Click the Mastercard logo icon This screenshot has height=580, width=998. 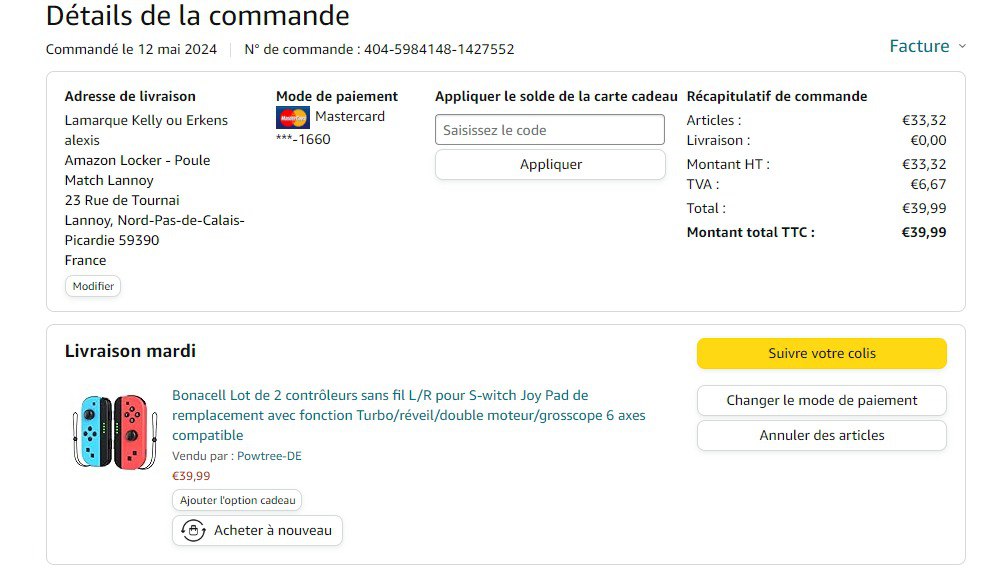tap(293, 118)
